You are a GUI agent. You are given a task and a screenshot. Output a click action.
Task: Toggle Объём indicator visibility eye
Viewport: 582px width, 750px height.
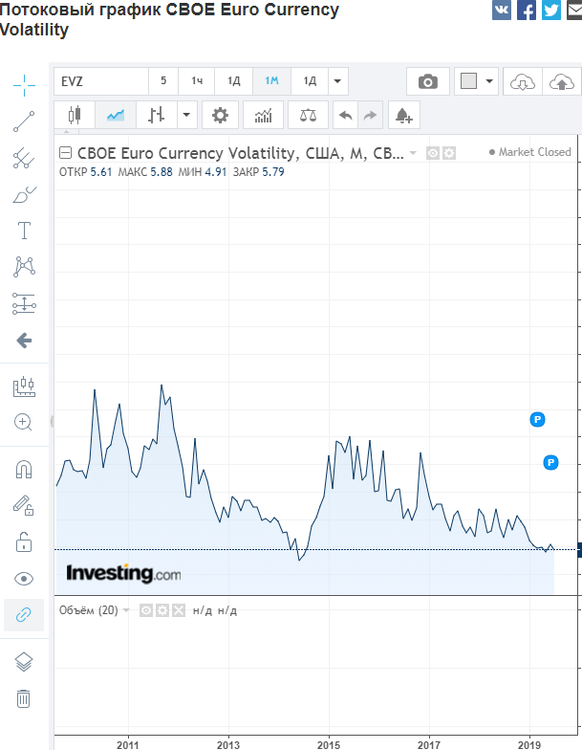146,610
